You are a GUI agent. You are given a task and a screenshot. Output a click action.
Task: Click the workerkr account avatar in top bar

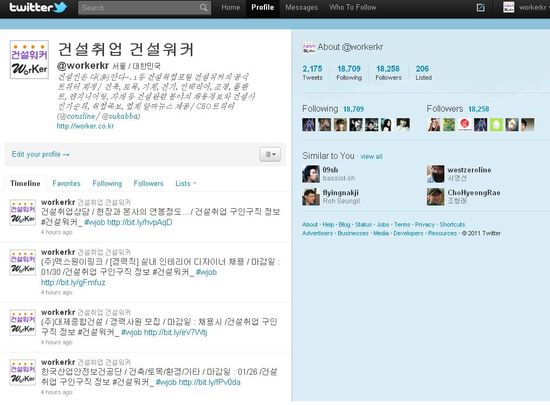pos(509,7)
